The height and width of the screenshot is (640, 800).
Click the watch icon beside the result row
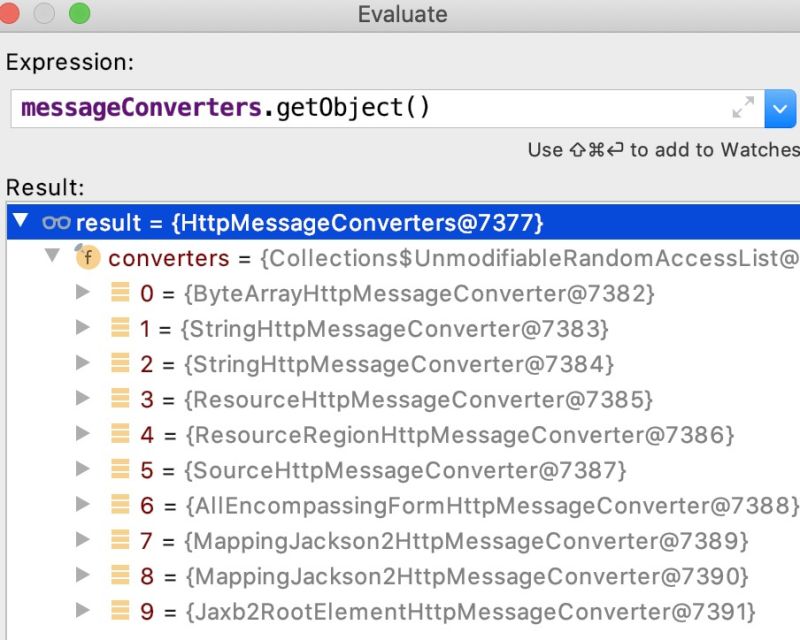point(59,223)
